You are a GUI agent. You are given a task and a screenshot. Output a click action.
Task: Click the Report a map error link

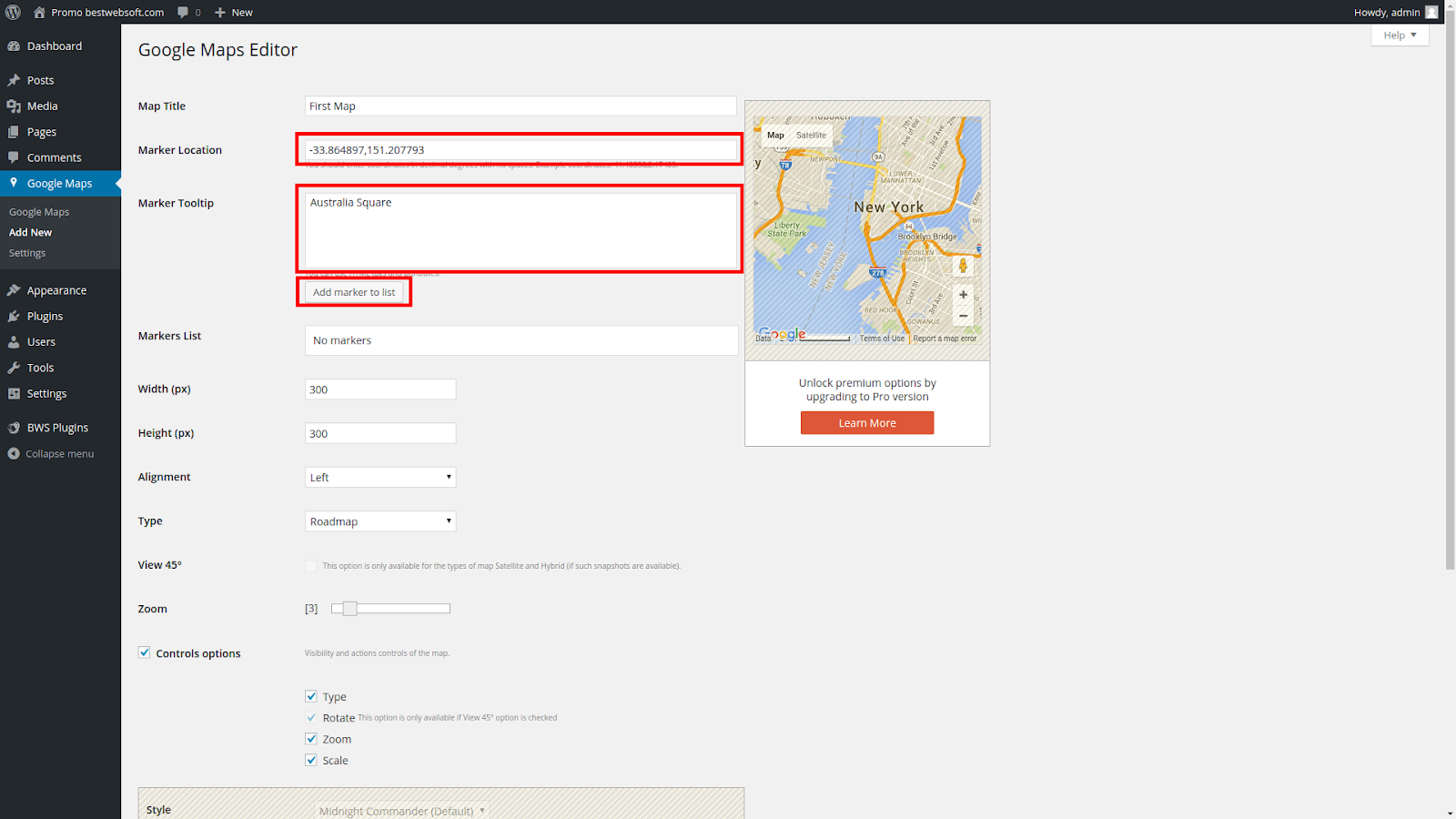pyautogui.click(x=945, y=339)
